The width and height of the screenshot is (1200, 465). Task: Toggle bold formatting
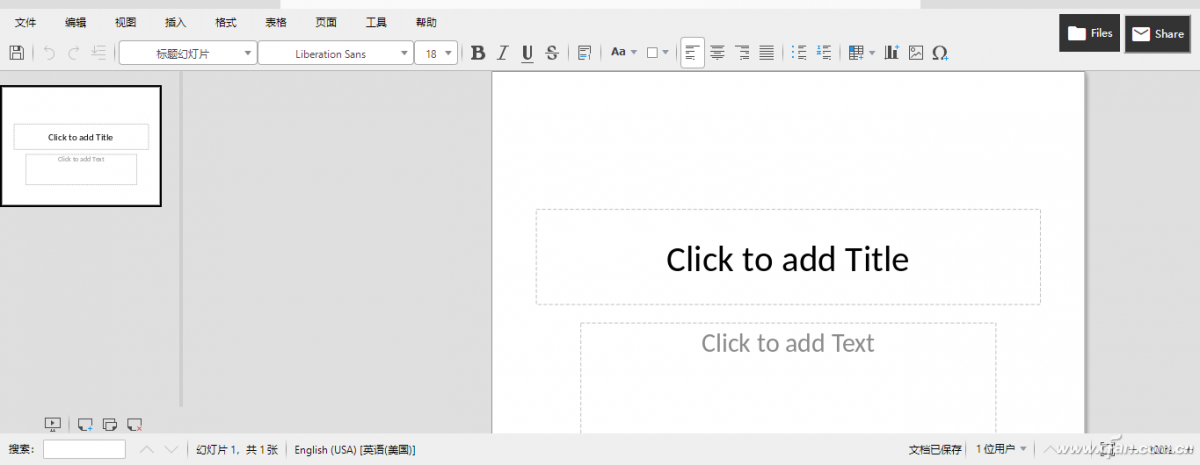(478, 53)
